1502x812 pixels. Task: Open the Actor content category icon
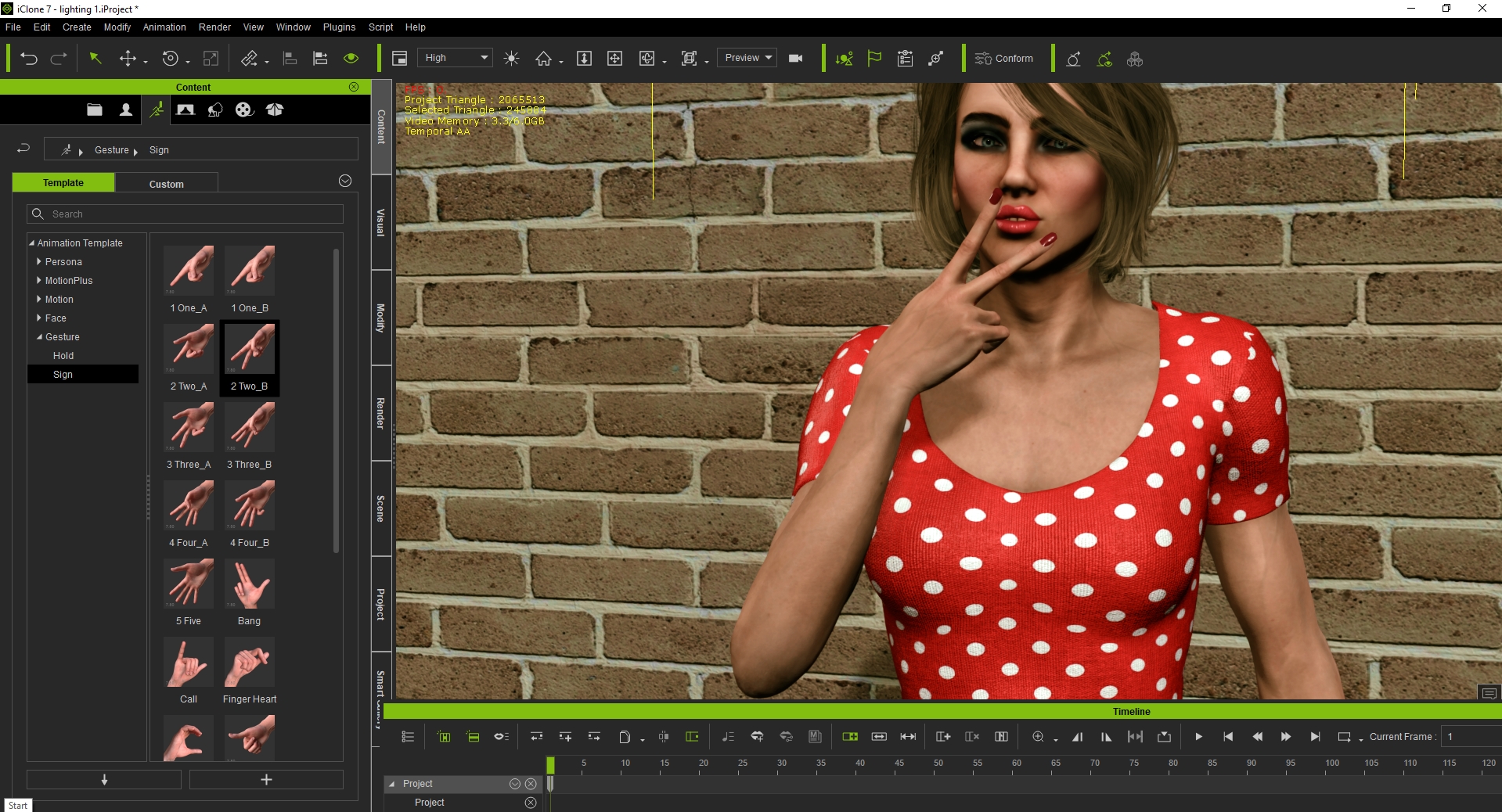[x=125, y=110]
